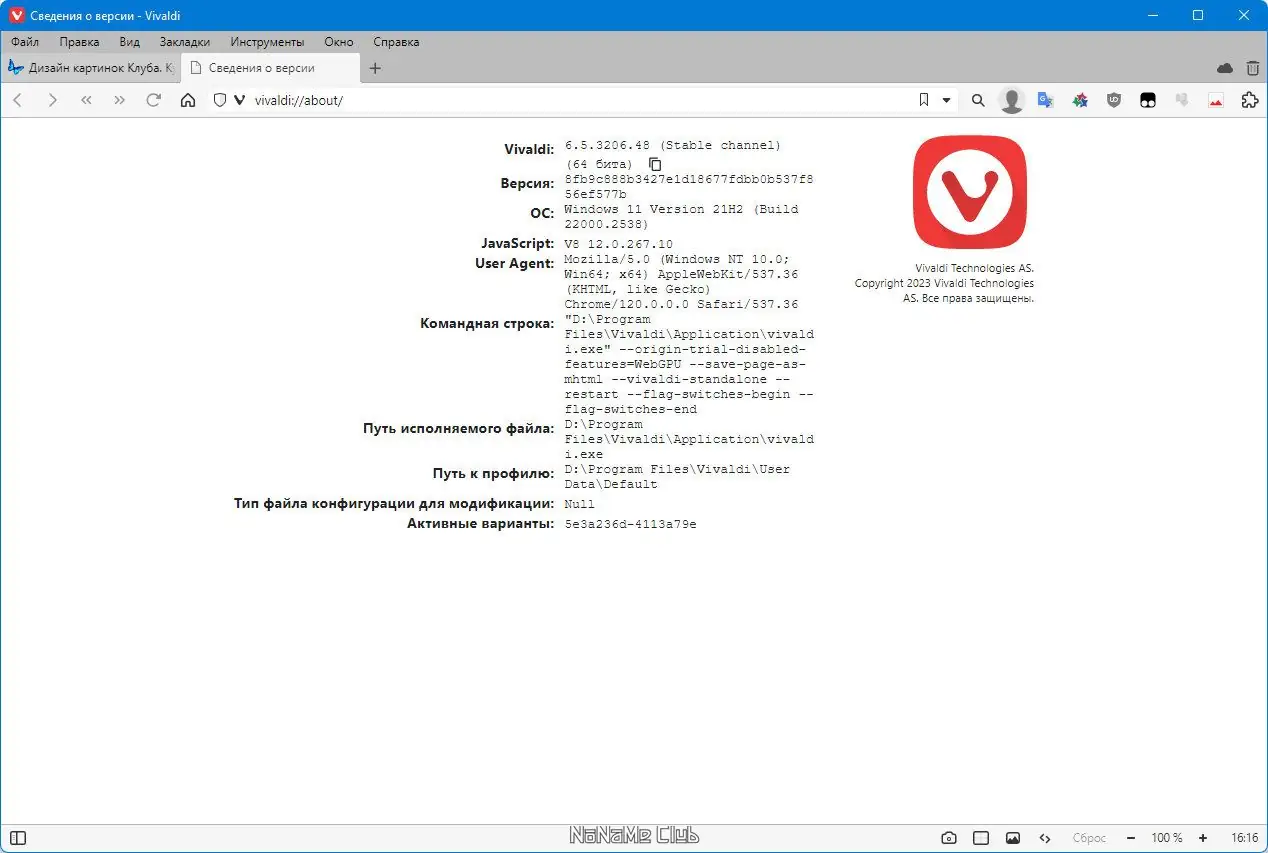The height and width of the screenshot is (853, 1268).
Task: Open the page tiling icon
Action: click(981, 838)
